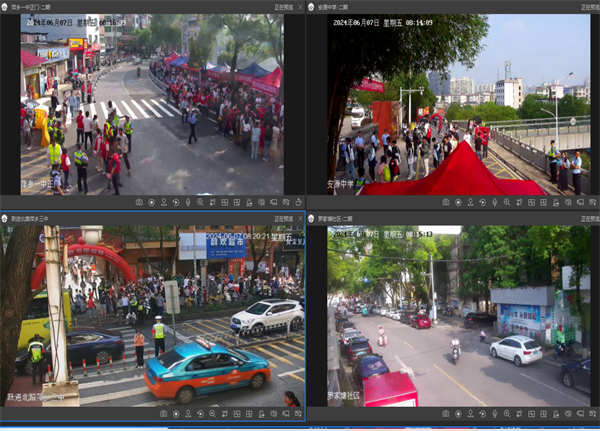Enable digital zoom on top-left camera feed
The height and width of the screenshot is (431, 600).
201,202
